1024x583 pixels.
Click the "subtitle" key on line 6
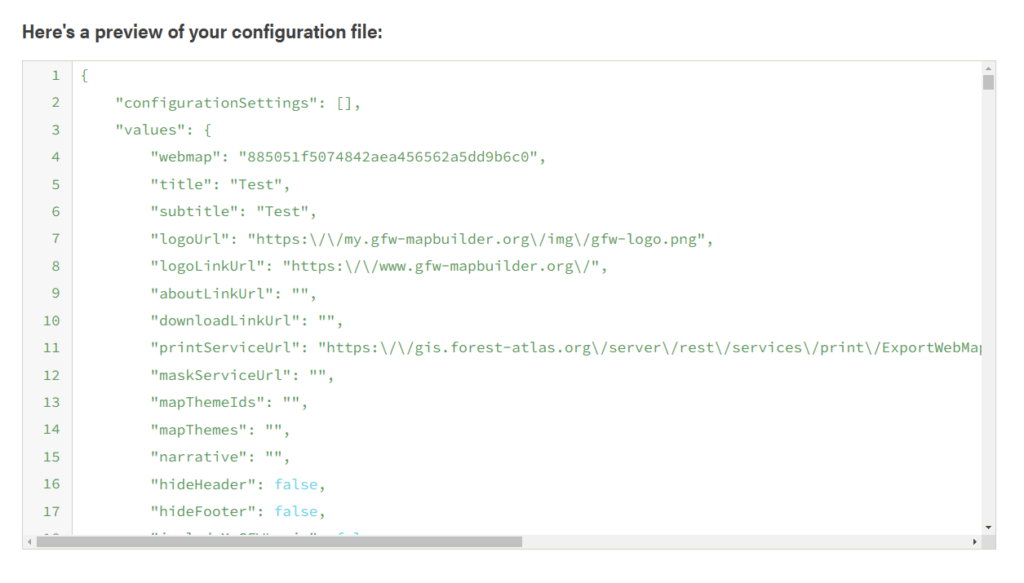tap(194, 212)
